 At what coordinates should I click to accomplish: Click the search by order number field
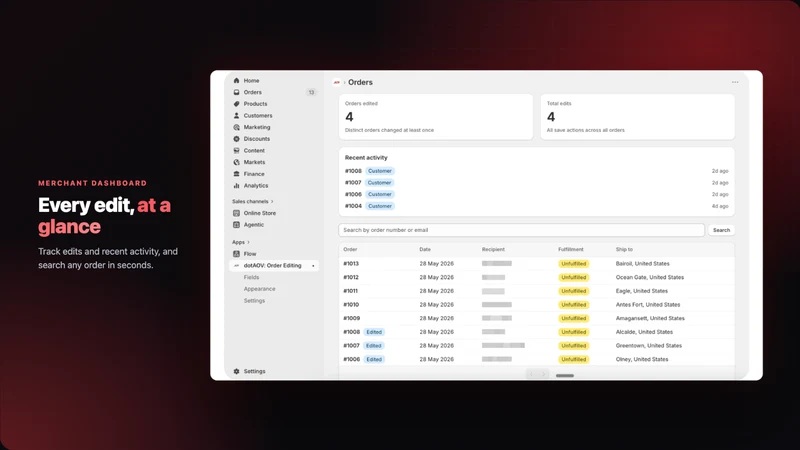[x=521, y=230]
